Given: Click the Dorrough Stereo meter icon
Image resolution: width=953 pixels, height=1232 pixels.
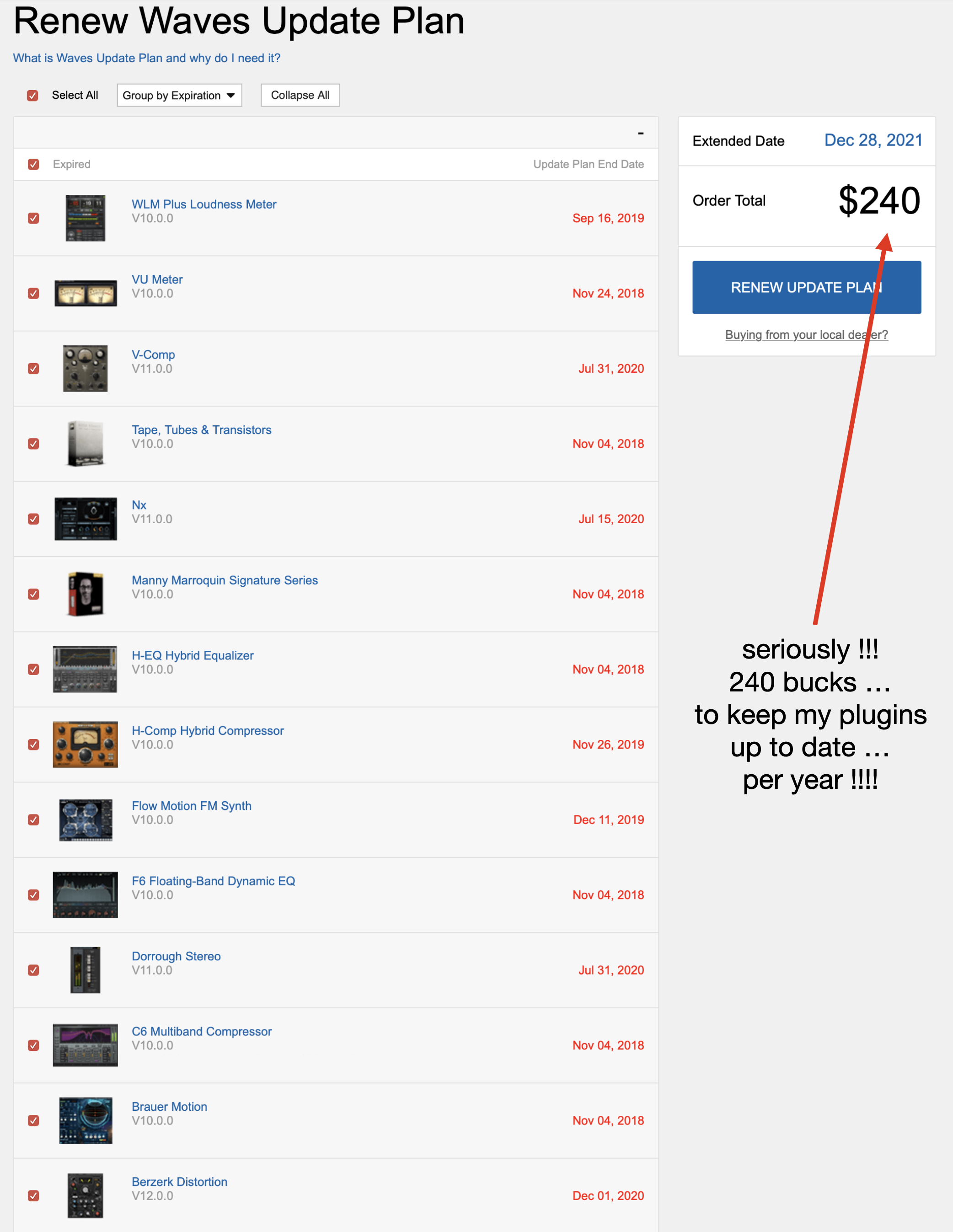Looking at the screenshot, I should (85, 970).
